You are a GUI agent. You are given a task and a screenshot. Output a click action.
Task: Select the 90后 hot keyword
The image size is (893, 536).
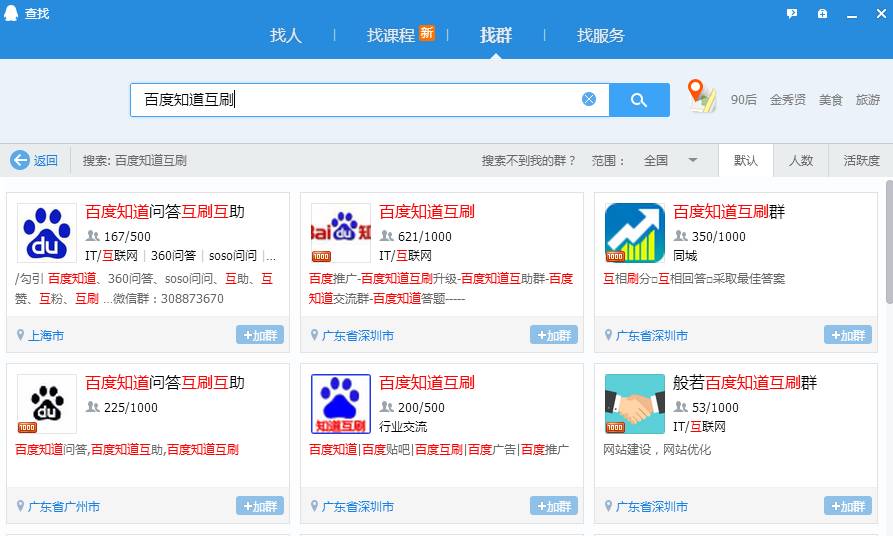pos(744,100)
